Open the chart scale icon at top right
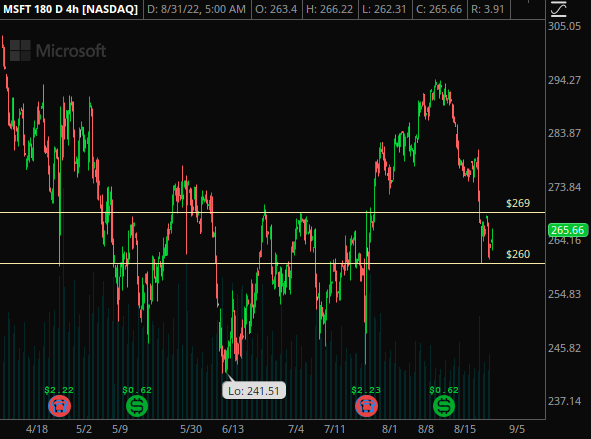Screen dimensions: 591x439 coord(559,9)
